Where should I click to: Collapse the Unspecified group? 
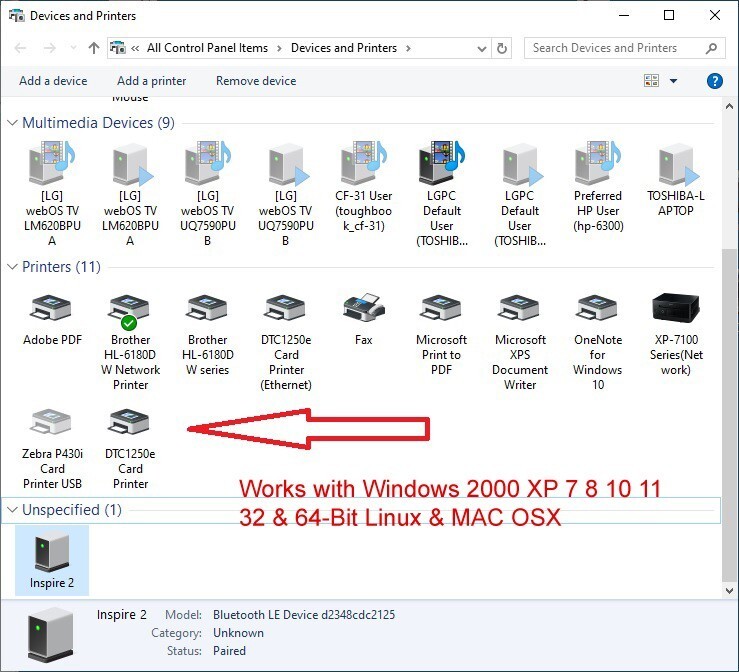pyautogui.click(x=13, y=510)
